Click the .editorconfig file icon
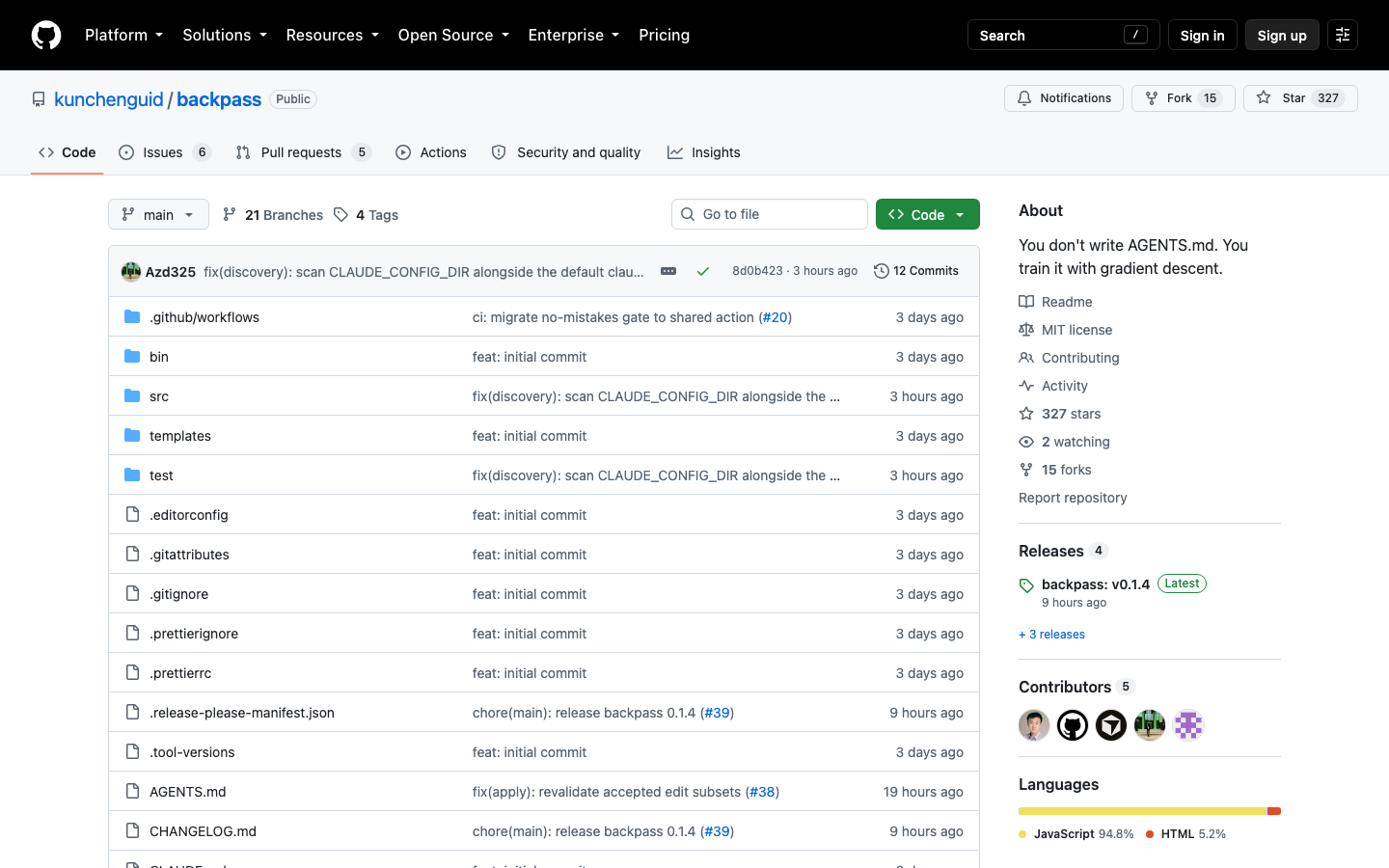1389x868 pixels. 132,514
